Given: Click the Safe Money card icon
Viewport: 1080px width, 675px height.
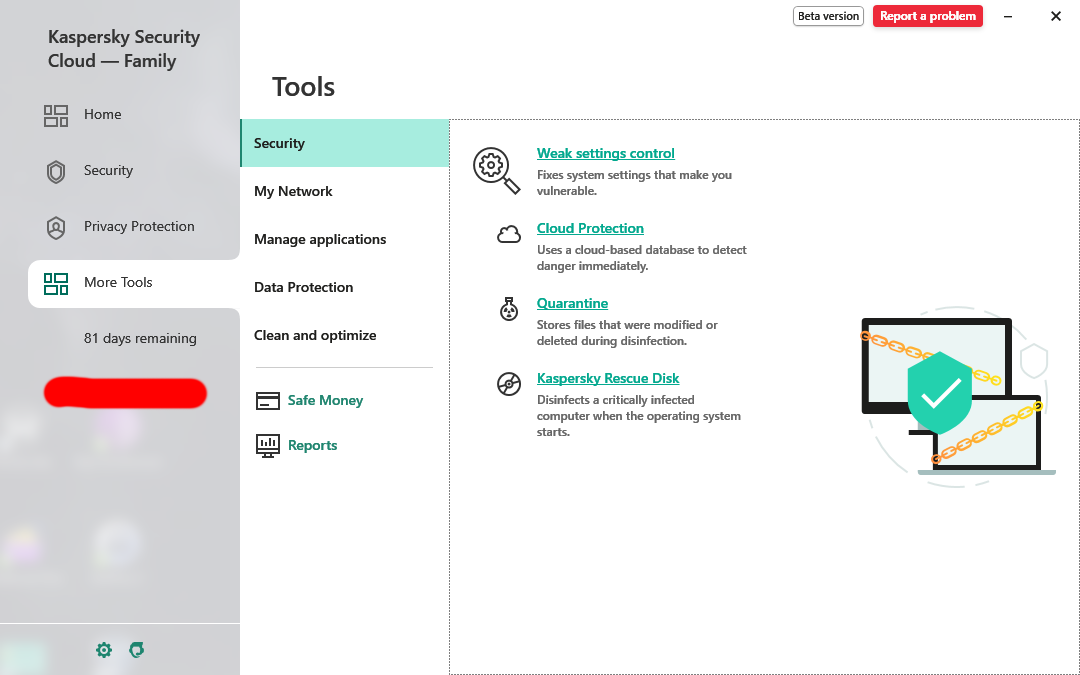Looking at the screenshot, I should 268,401.
